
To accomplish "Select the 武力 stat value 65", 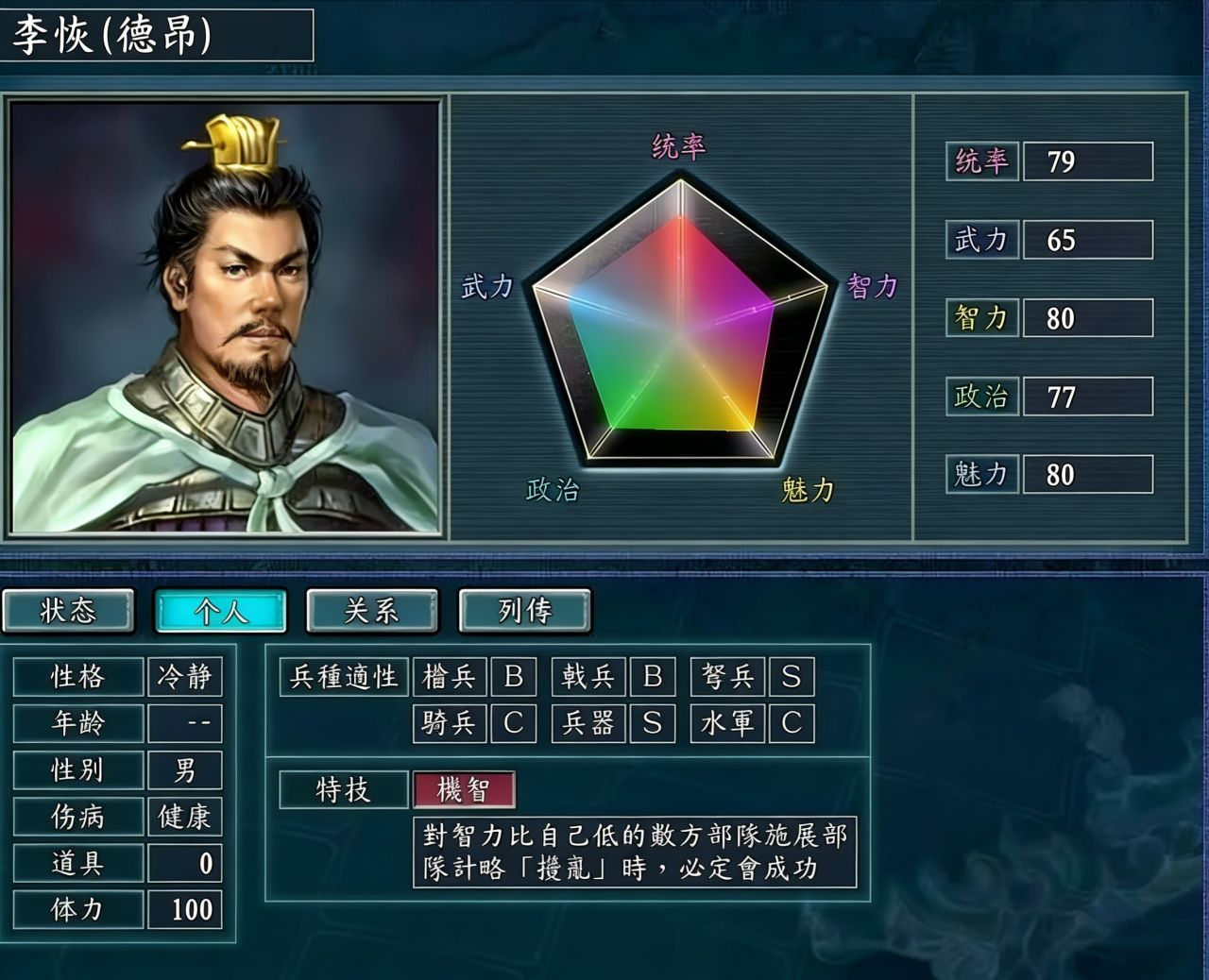I will (x=1087, y=240).
